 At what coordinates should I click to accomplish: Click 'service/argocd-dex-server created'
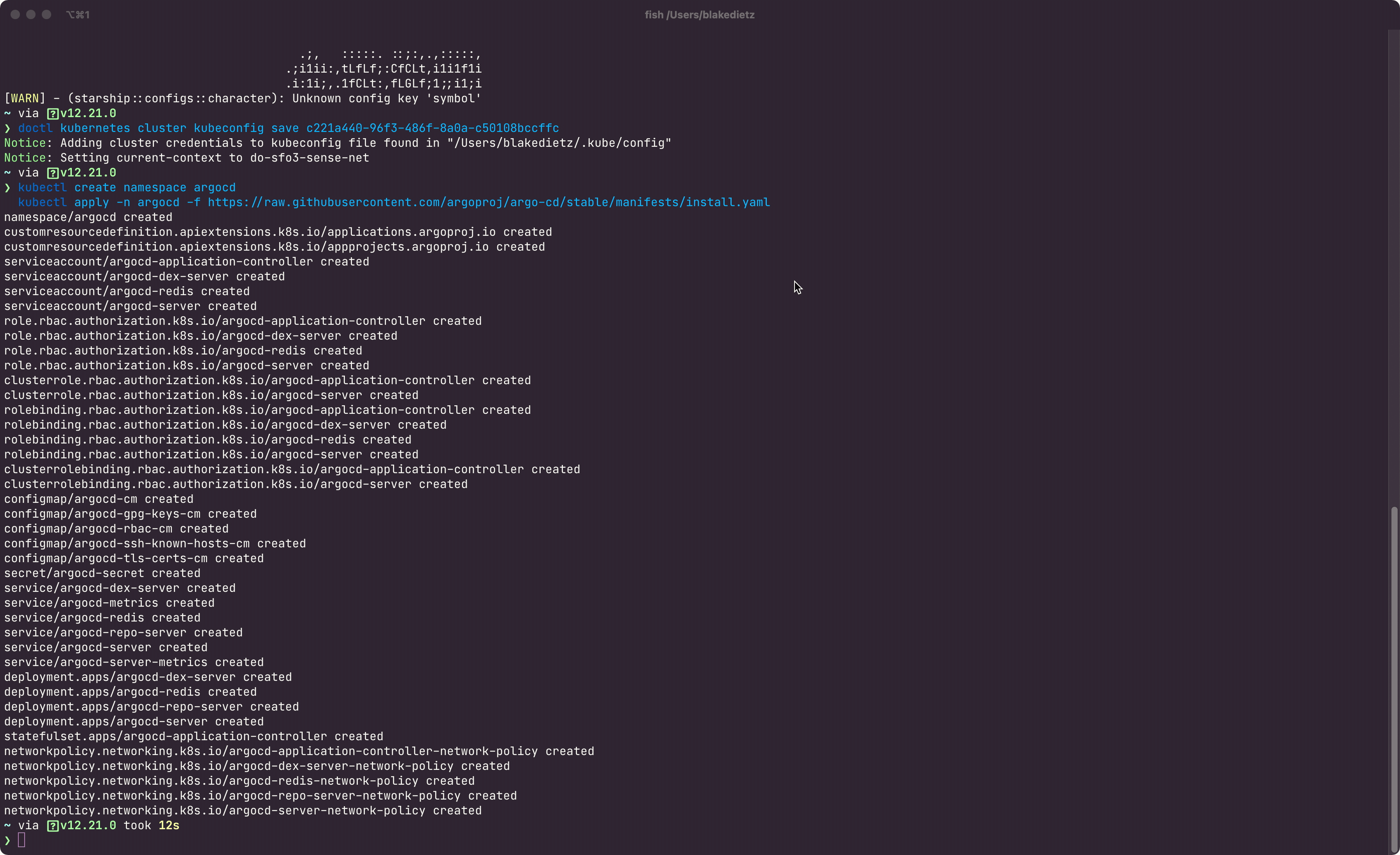pyautogui.click(x=120, y=588)
